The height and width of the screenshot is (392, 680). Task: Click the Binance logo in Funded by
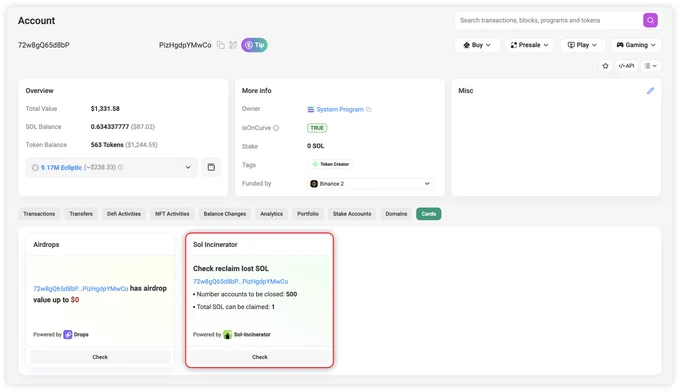[314, 184]
